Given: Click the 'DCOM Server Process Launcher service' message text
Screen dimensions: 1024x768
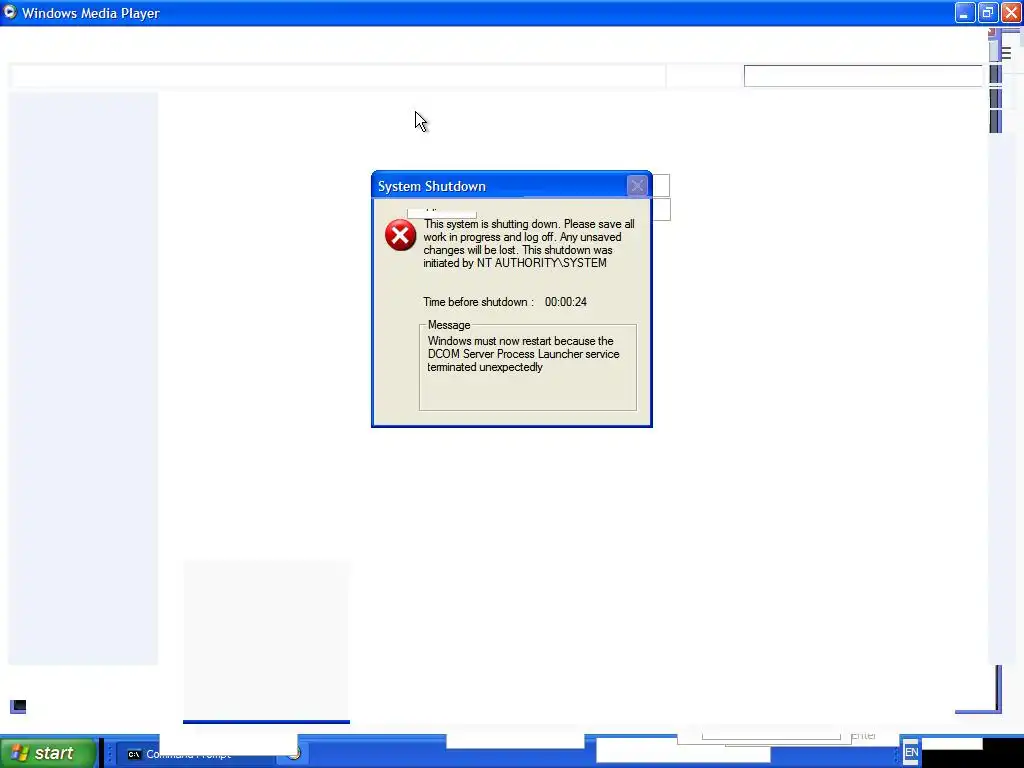Looking at the screenshot, I should [523, 354].
